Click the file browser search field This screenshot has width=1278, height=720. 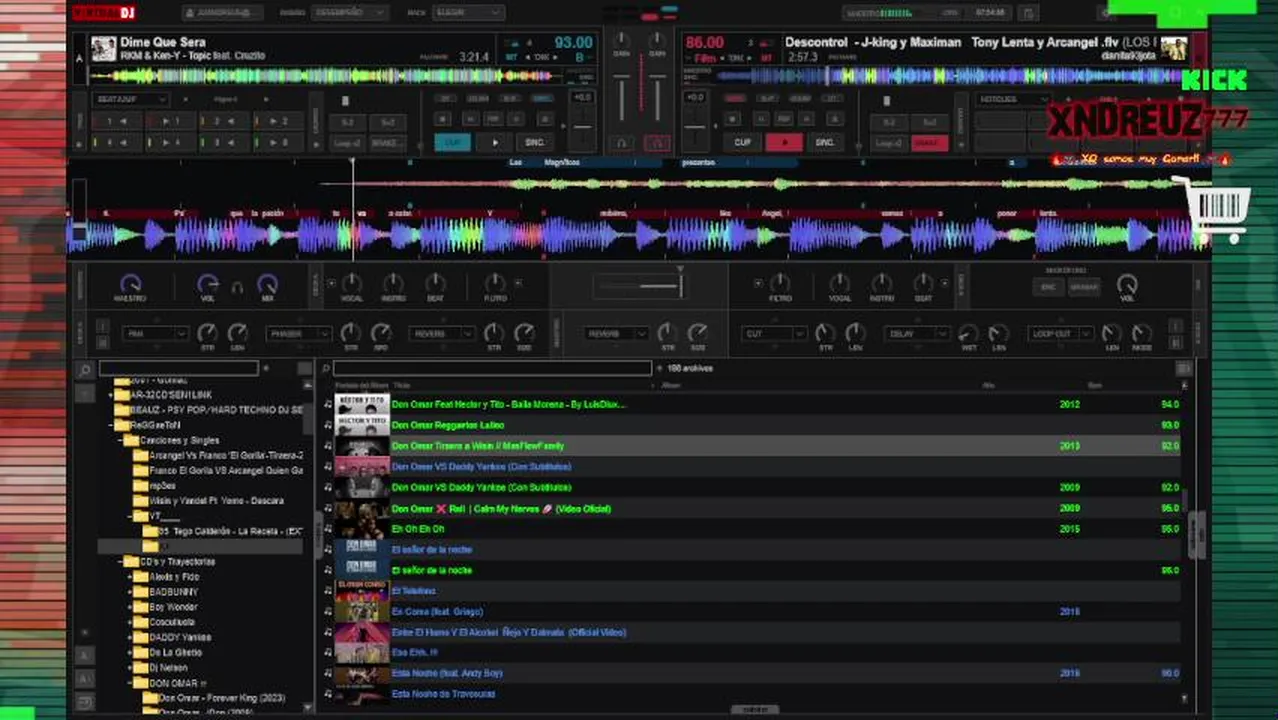492,369
